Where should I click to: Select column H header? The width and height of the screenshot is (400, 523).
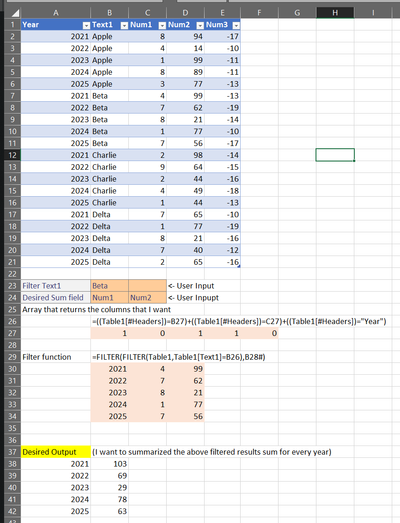point(335,13)
